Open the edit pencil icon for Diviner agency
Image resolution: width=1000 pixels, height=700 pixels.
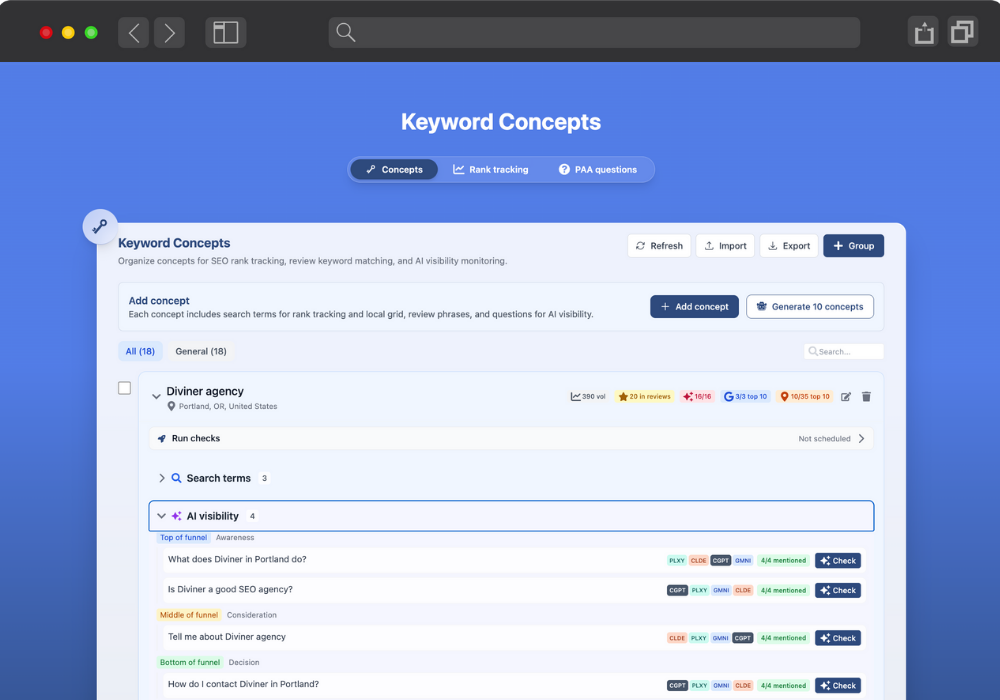pyautogui.click(x=845, y=396)
